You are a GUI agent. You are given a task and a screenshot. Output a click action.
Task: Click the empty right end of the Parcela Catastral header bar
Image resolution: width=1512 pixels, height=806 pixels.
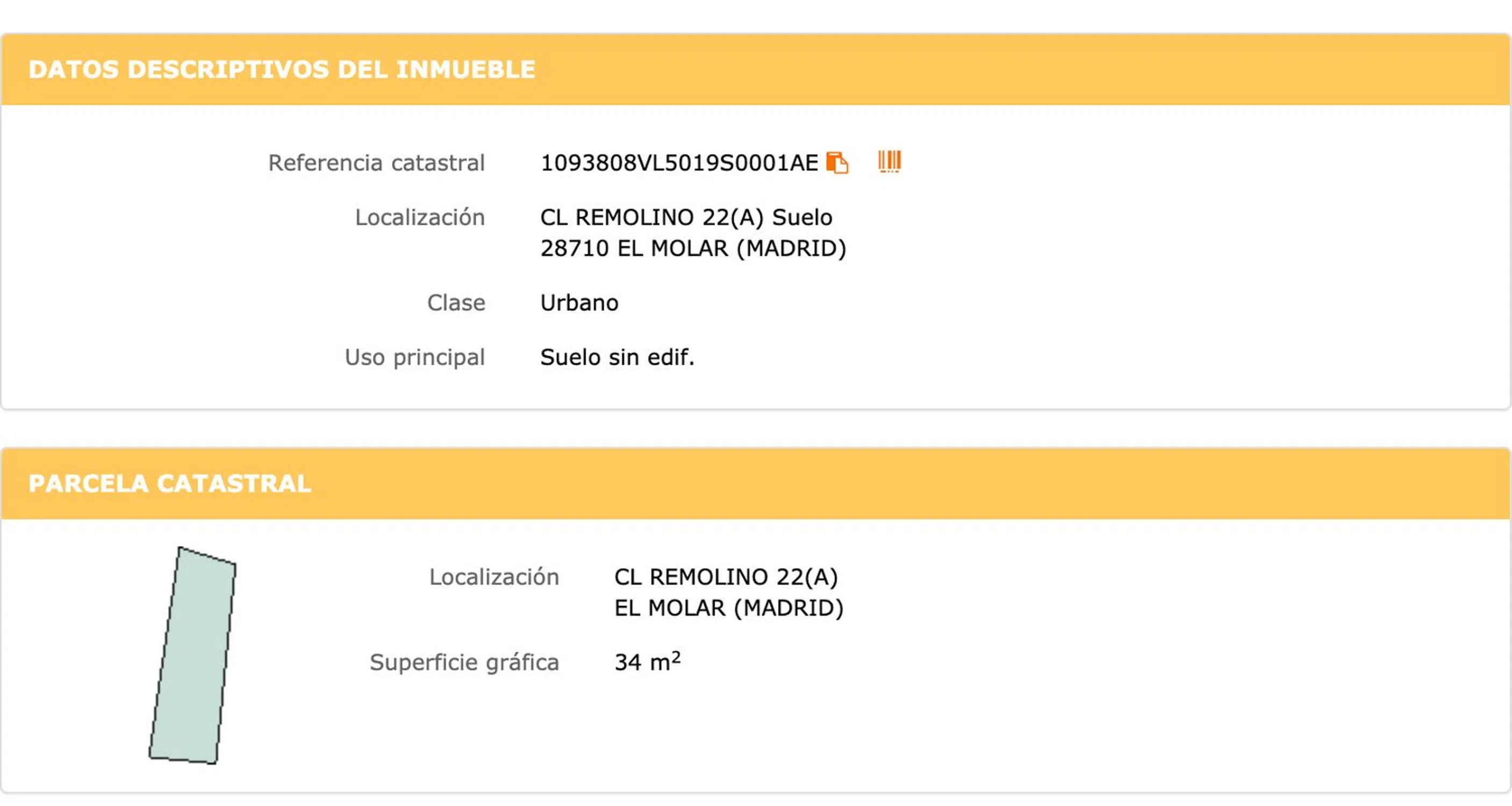point(1350,484)
